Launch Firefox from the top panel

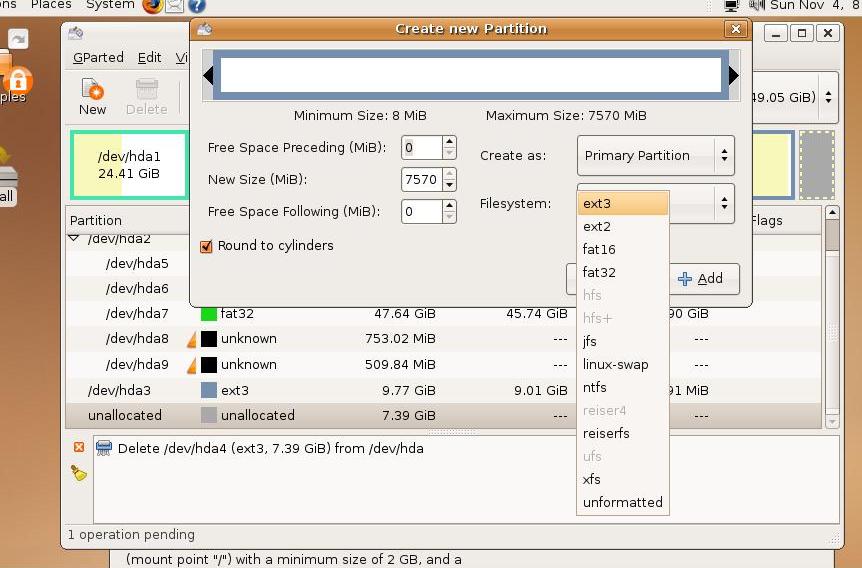[x=152, y=5]
